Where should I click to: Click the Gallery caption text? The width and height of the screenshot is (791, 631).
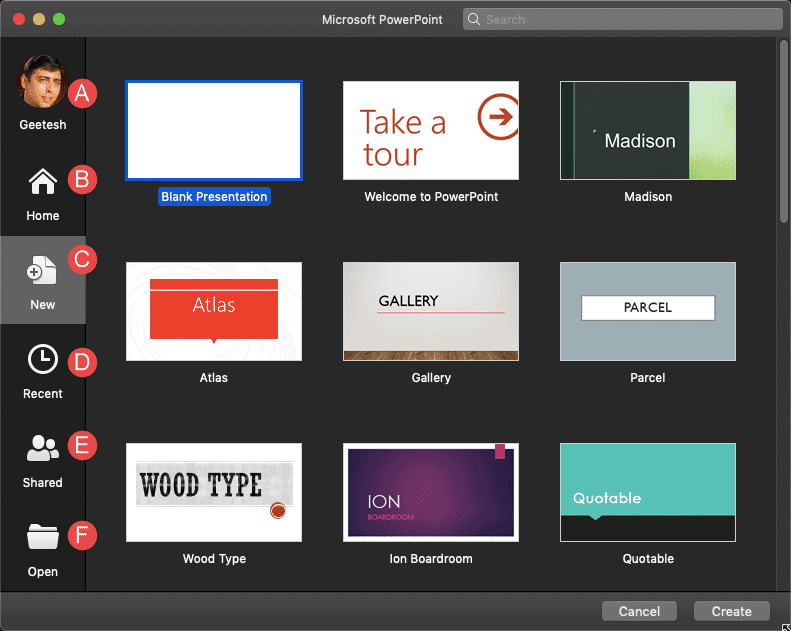(x=431, y=378)
